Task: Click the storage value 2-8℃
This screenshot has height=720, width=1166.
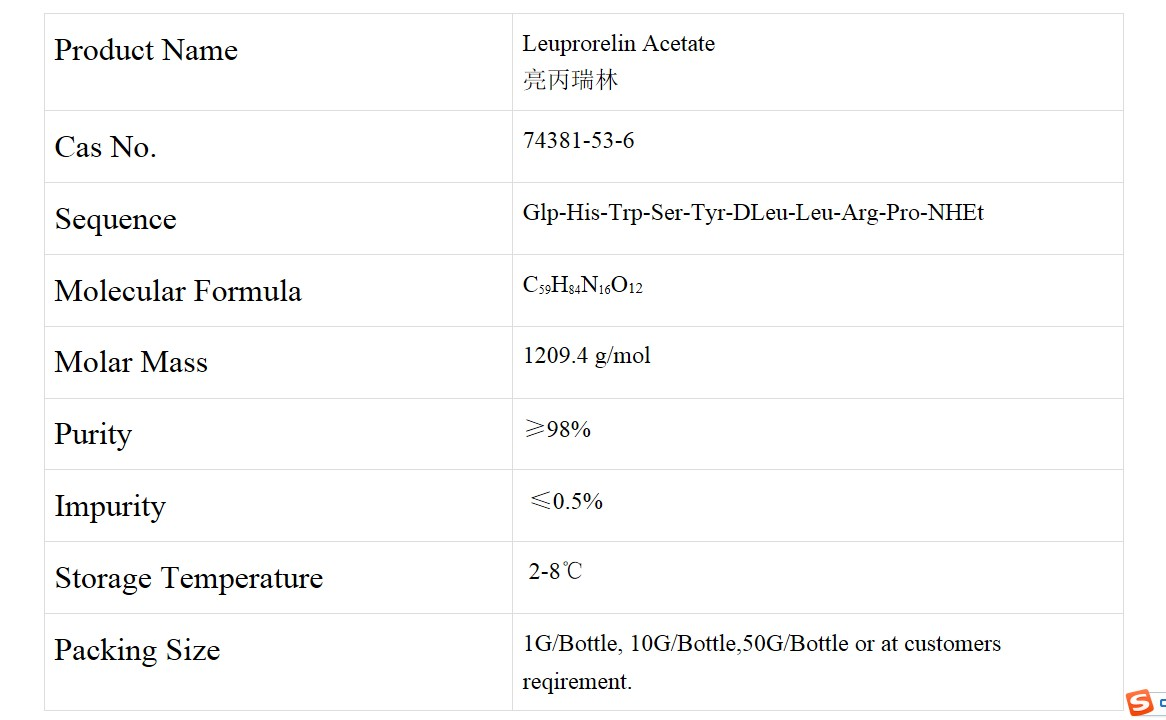Action: click(555, 572)
